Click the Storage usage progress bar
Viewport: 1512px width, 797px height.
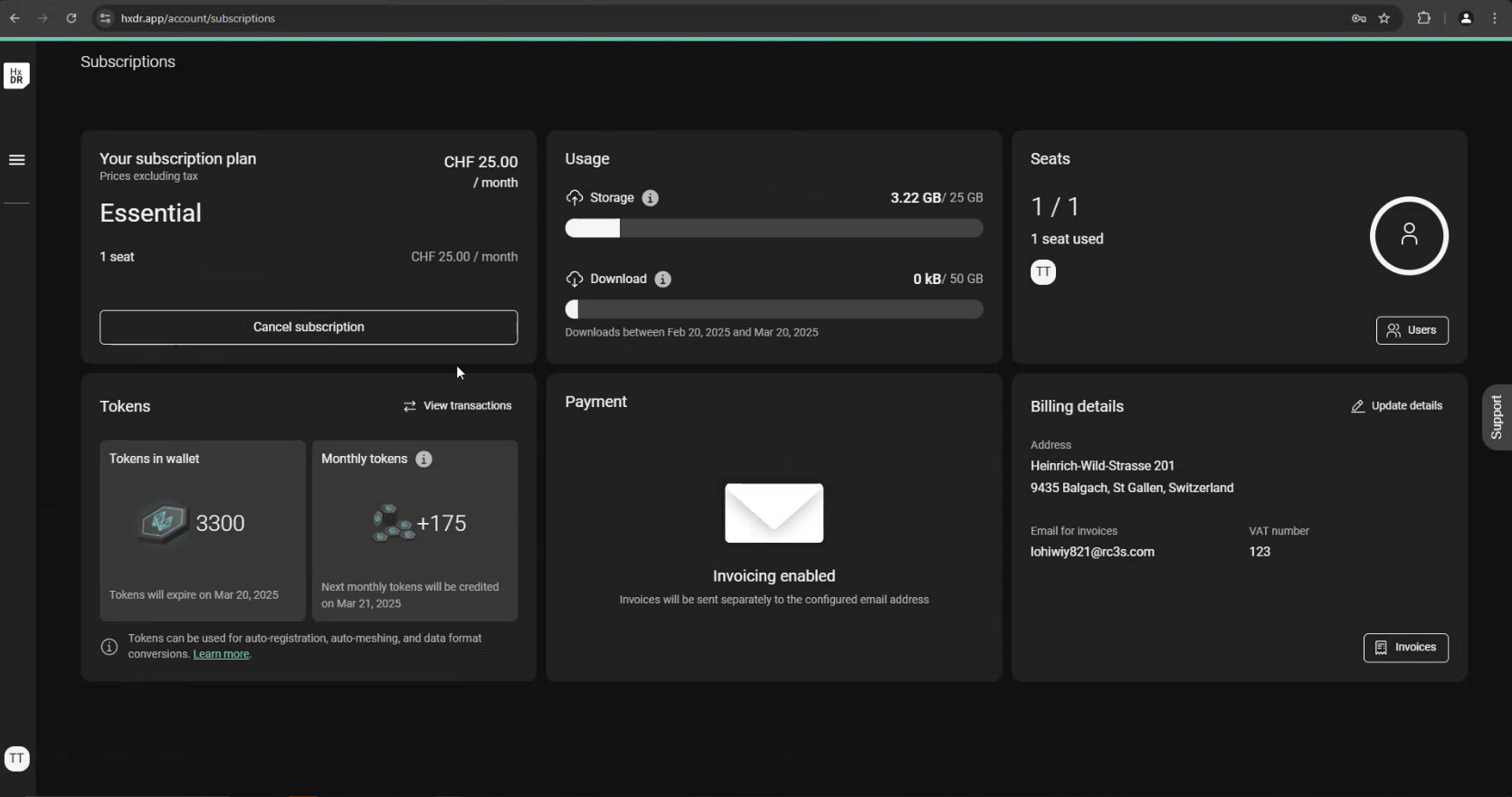774,229
